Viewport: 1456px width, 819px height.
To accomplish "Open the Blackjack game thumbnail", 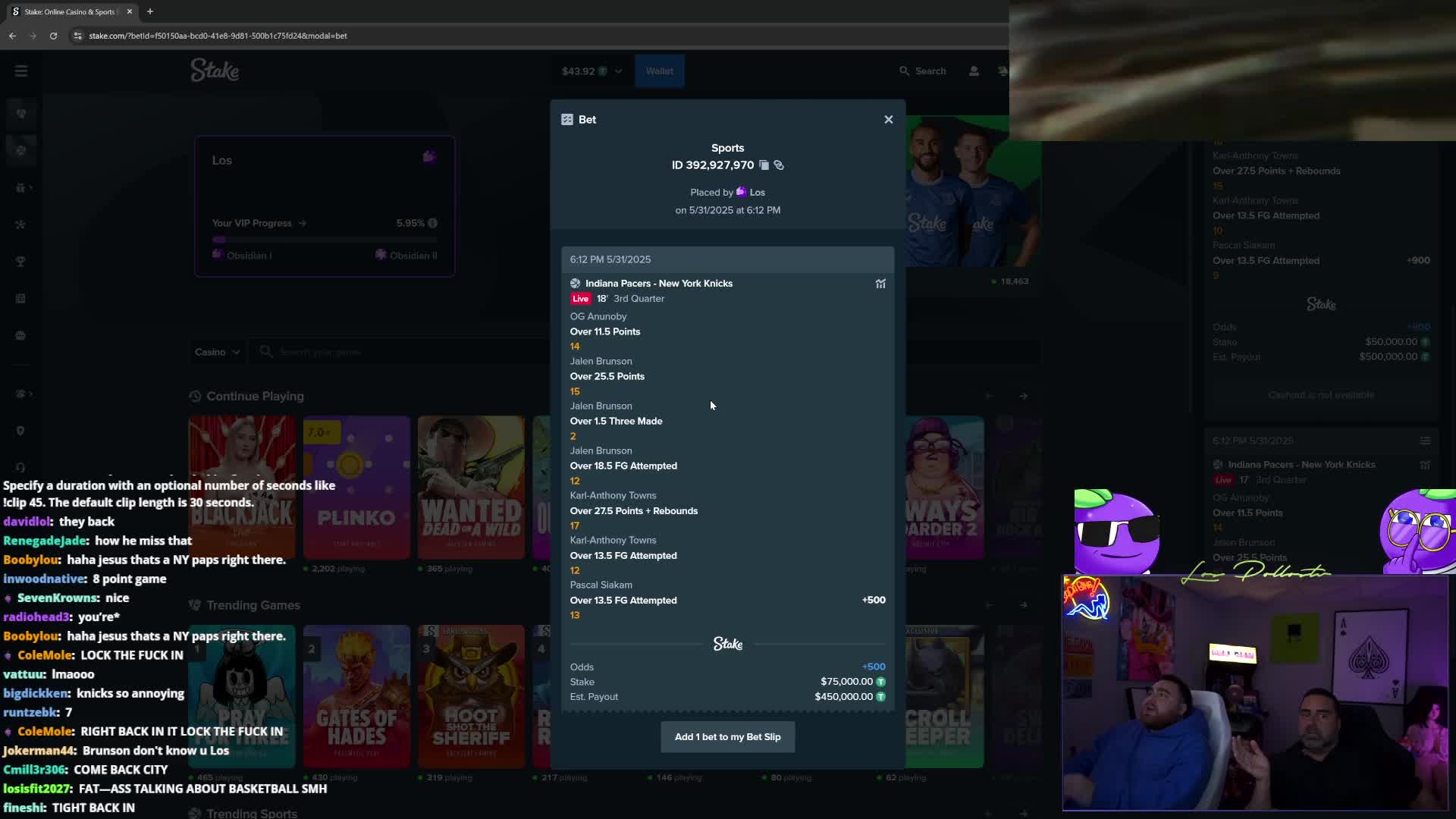I will point(242,488).
